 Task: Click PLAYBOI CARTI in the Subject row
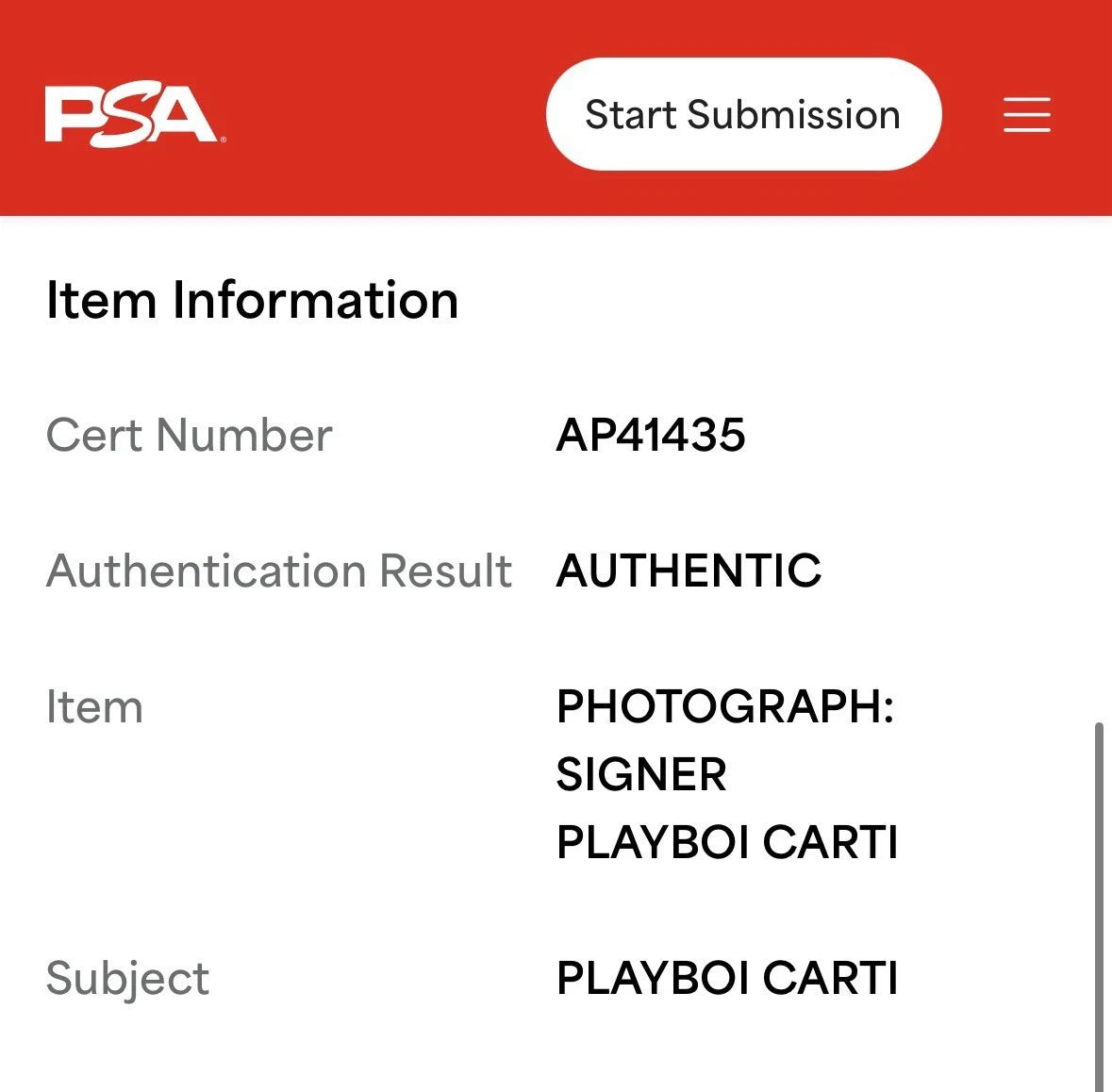pos(726,978)
